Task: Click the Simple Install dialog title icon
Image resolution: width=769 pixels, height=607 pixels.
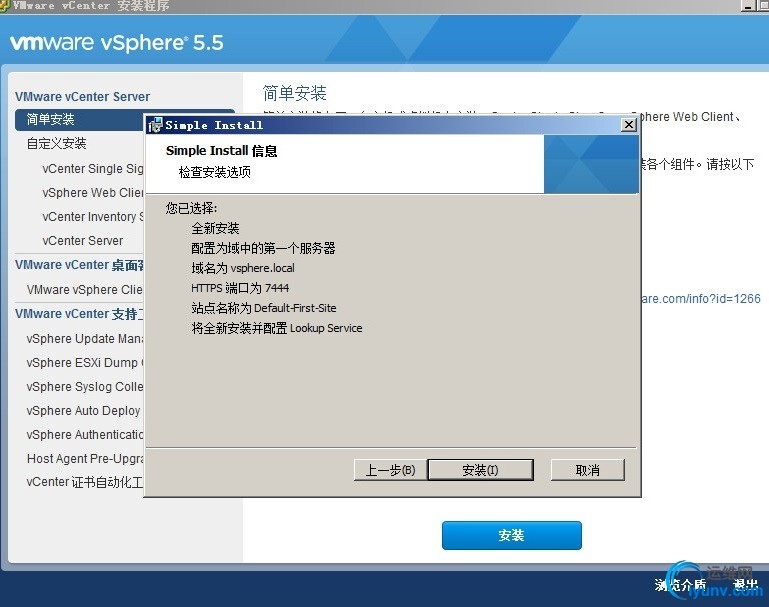Action: pyautogui.click(x=155, y=125)
